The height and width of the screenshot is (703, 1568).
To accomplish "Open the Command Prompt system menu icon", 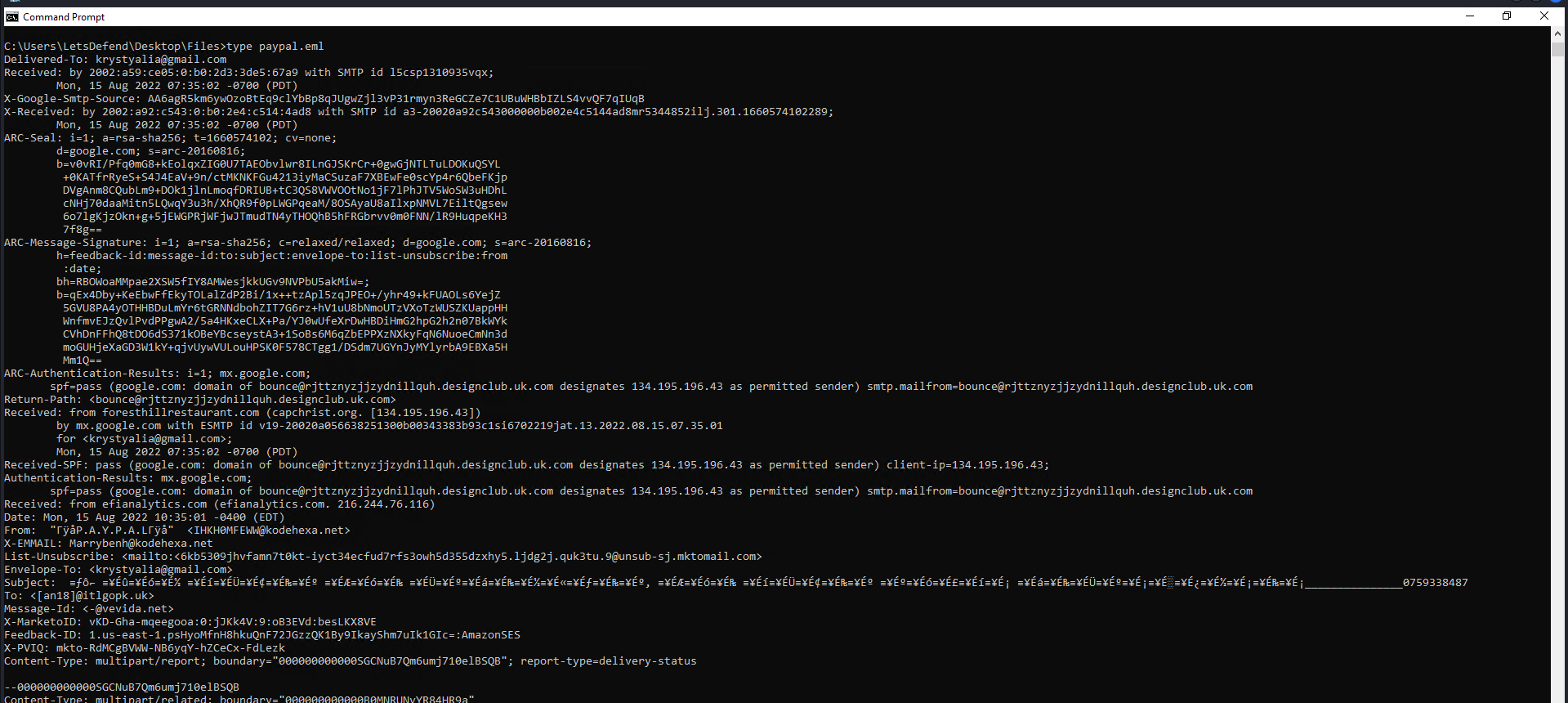I will point(12,16).
